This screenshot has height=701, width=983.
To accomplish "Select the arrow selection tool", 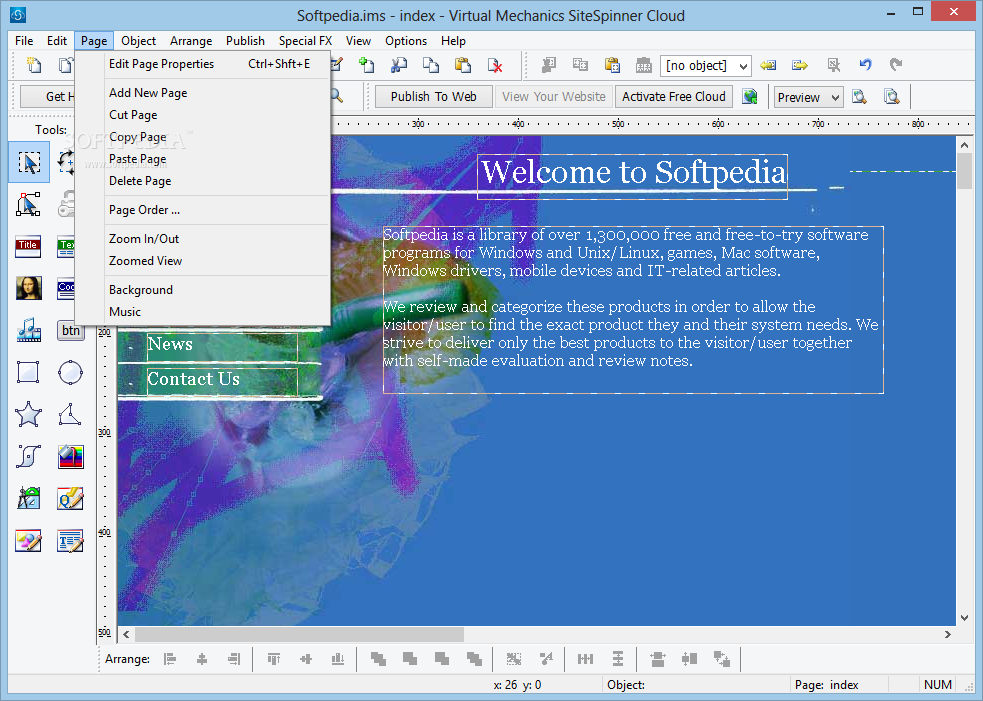I will point(29,162).
